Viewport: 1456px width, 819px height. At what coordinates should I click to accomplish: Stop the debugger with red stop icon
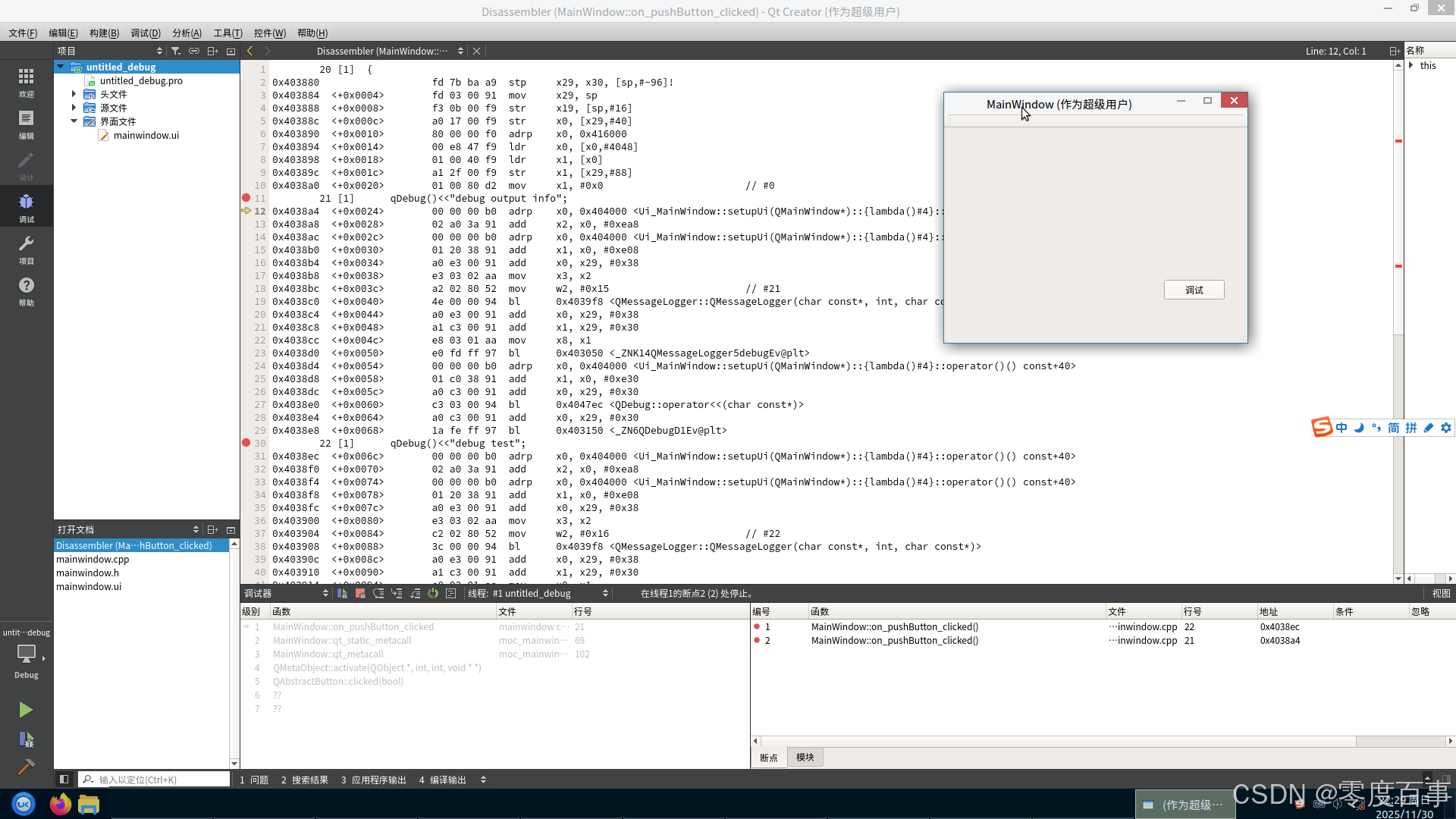(360, 594)
